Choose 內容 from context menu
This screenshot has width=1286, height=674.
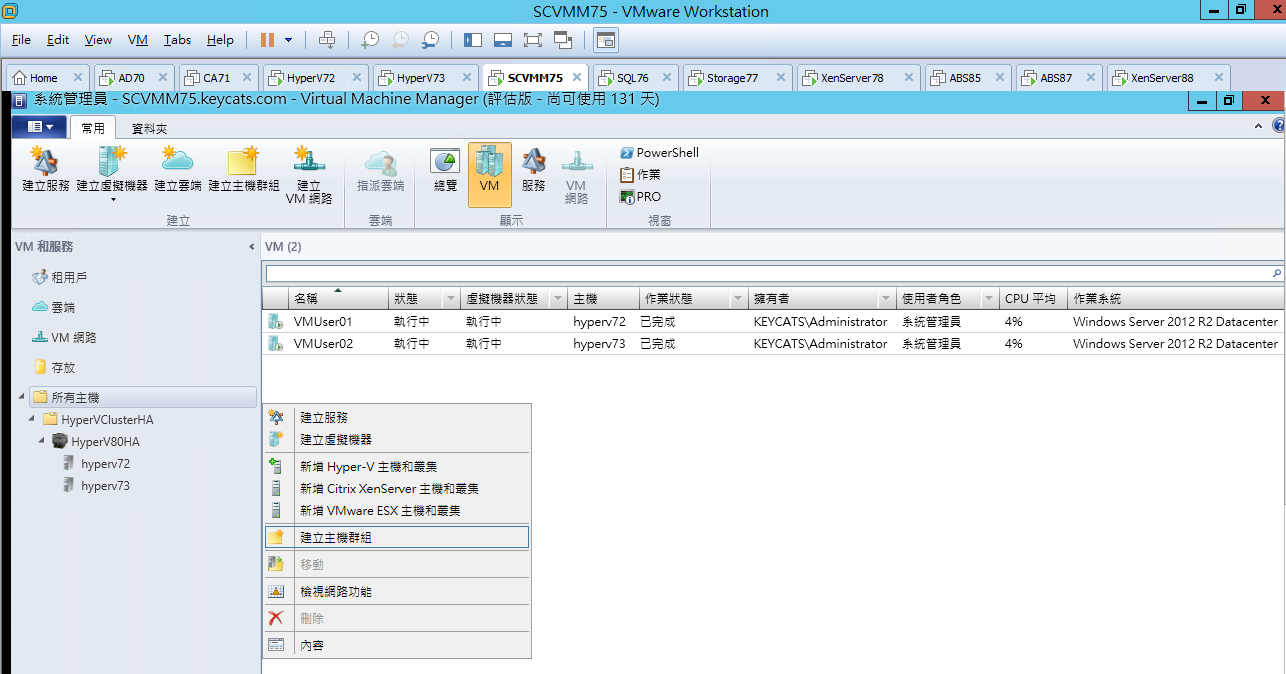pos(397,645)
